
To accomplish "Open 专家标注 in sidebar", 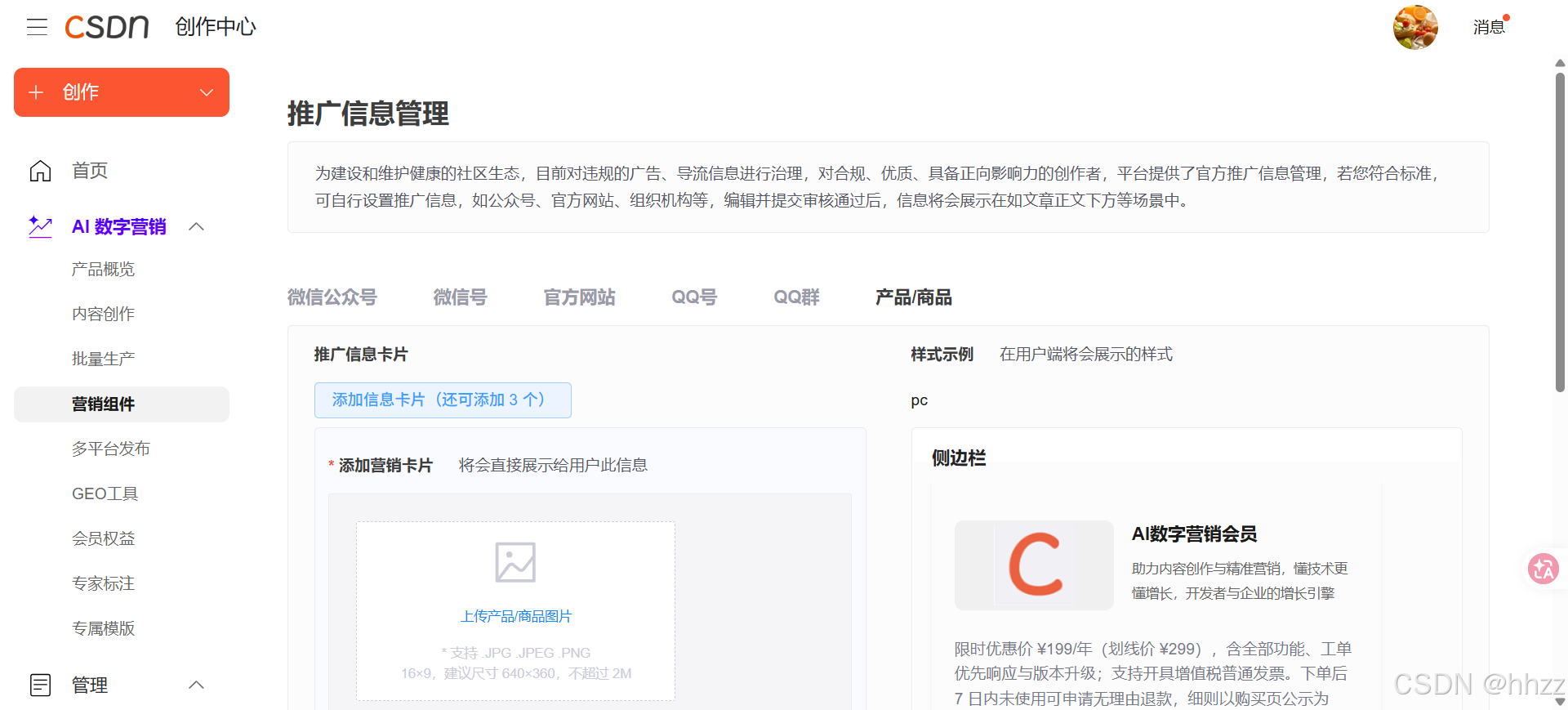I will coord(103,583).
